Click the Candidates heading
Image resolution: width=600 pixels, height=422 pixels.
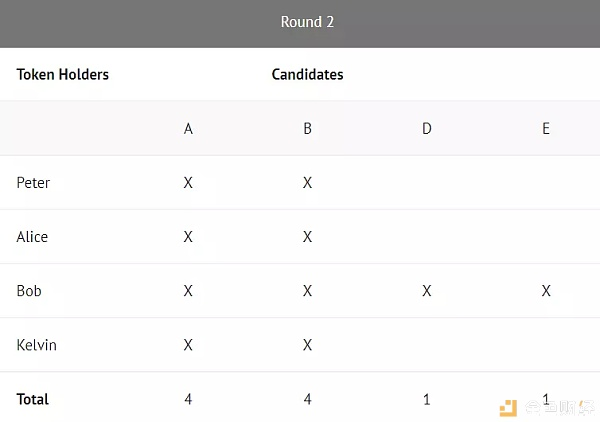click(x=307, y=74)
